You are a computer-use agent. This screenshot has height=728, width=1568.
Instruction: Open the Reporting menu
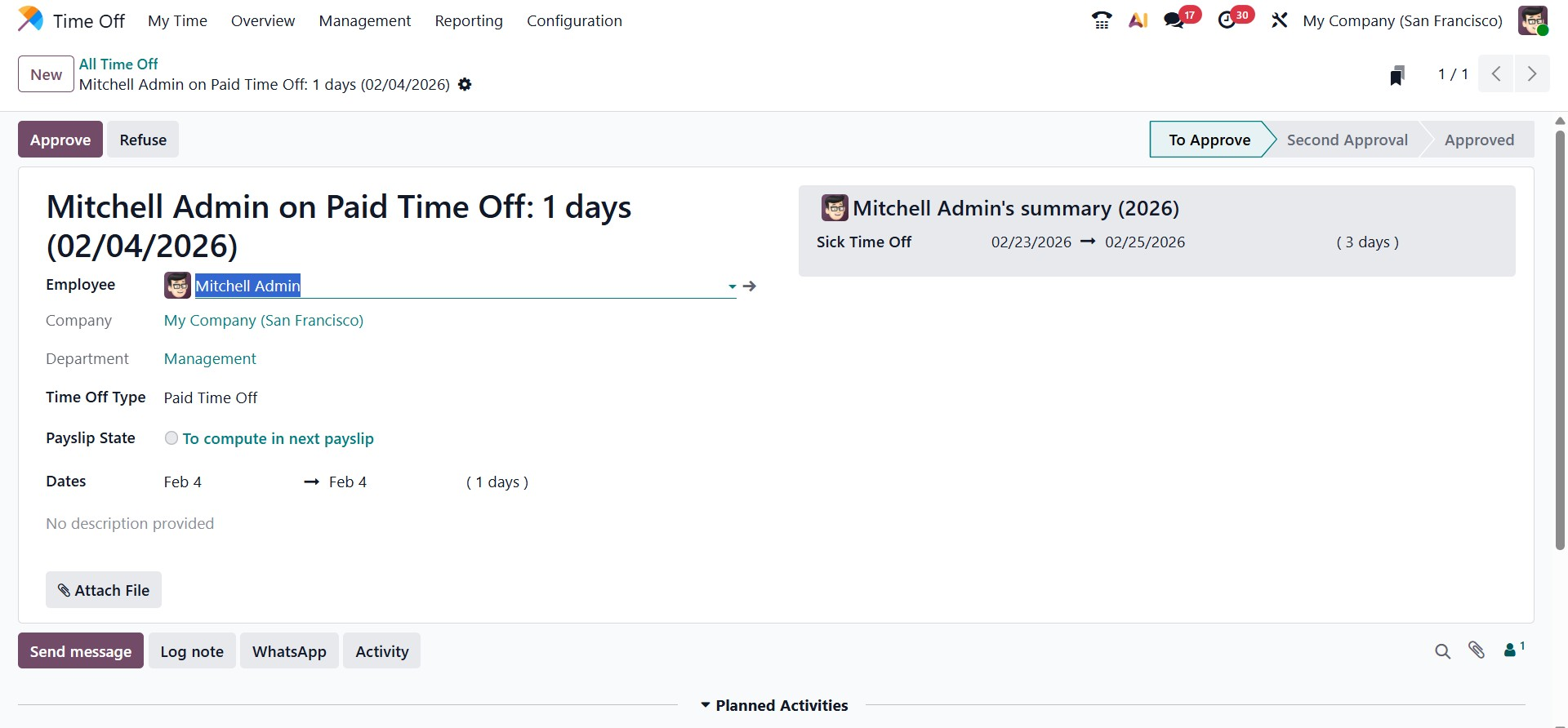tap(469, 20)
